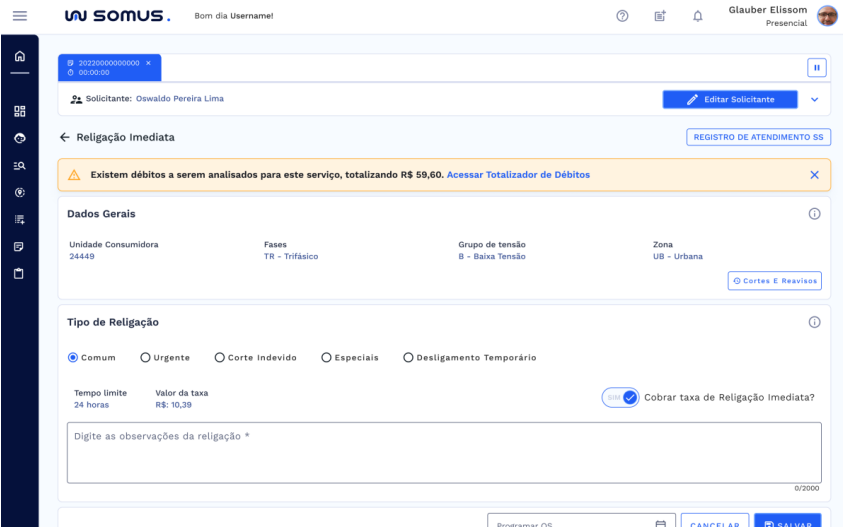The height and width of the screenshot is (532, 843).
Task: Open Registro de Atendimento SS
Action: click(758, 137)
